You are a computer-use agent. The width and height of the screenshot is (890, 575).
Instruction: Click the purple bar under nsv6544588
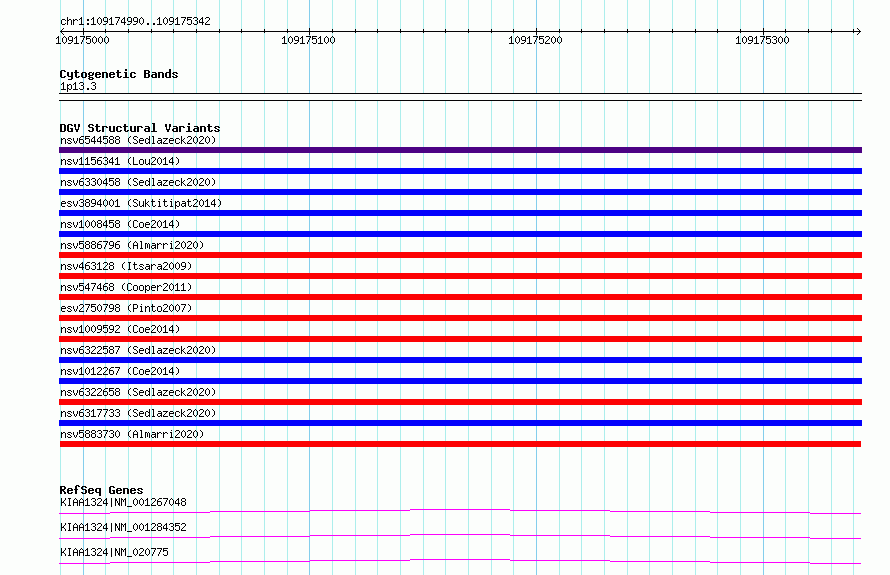(460, 150)
